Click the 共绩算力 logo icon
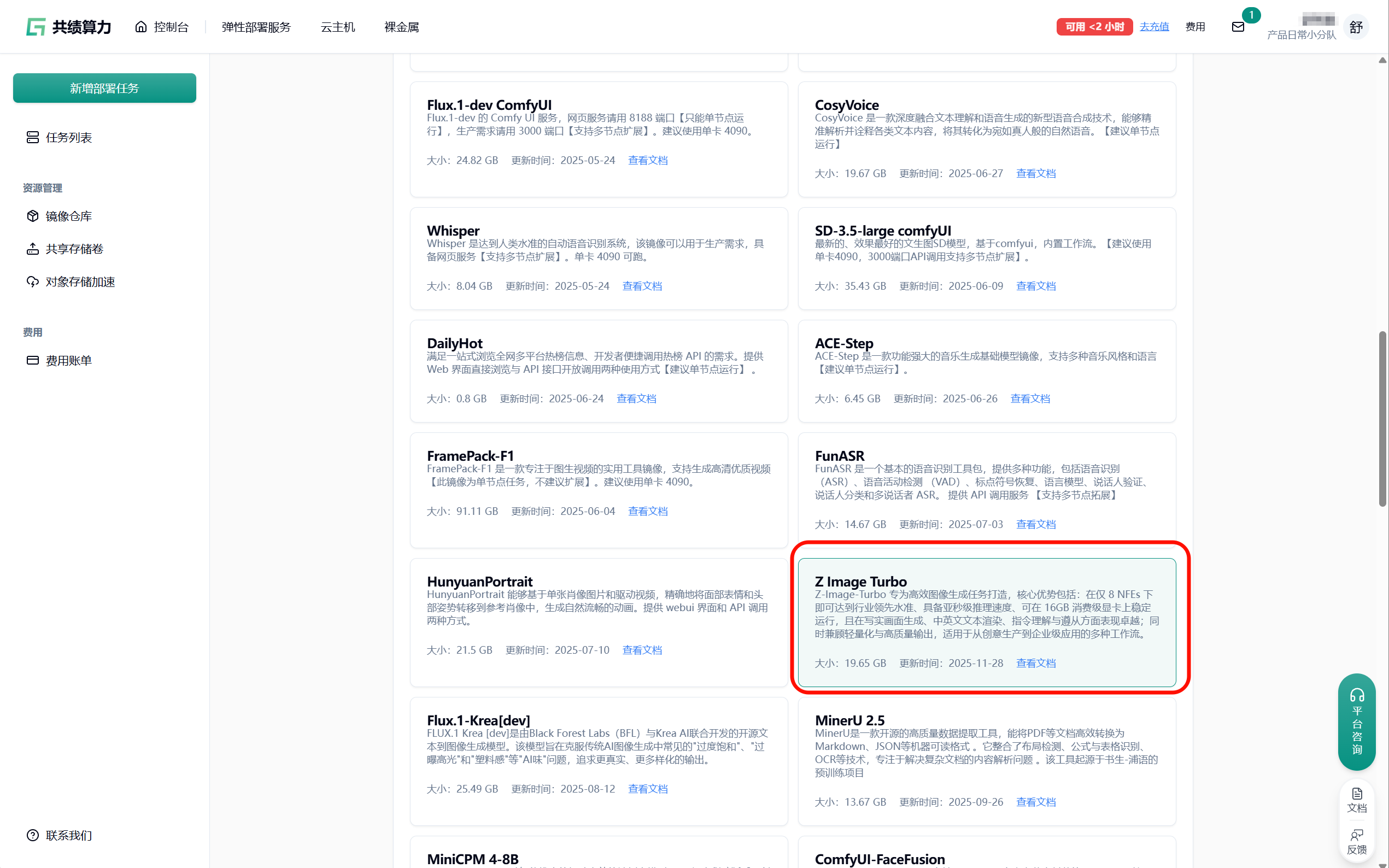 36,27
